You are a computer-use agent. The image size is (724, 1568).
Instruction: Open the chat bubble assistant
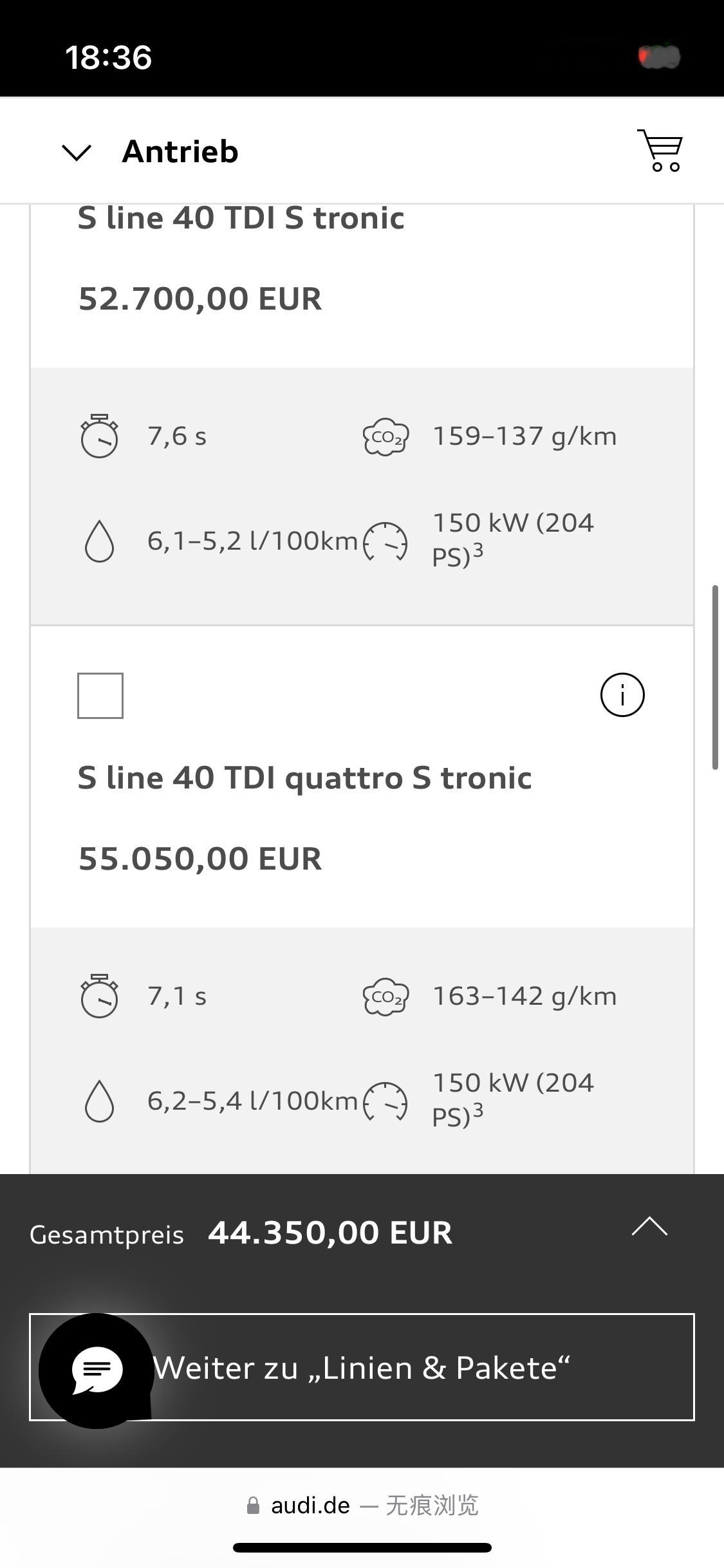[97, 1370]
